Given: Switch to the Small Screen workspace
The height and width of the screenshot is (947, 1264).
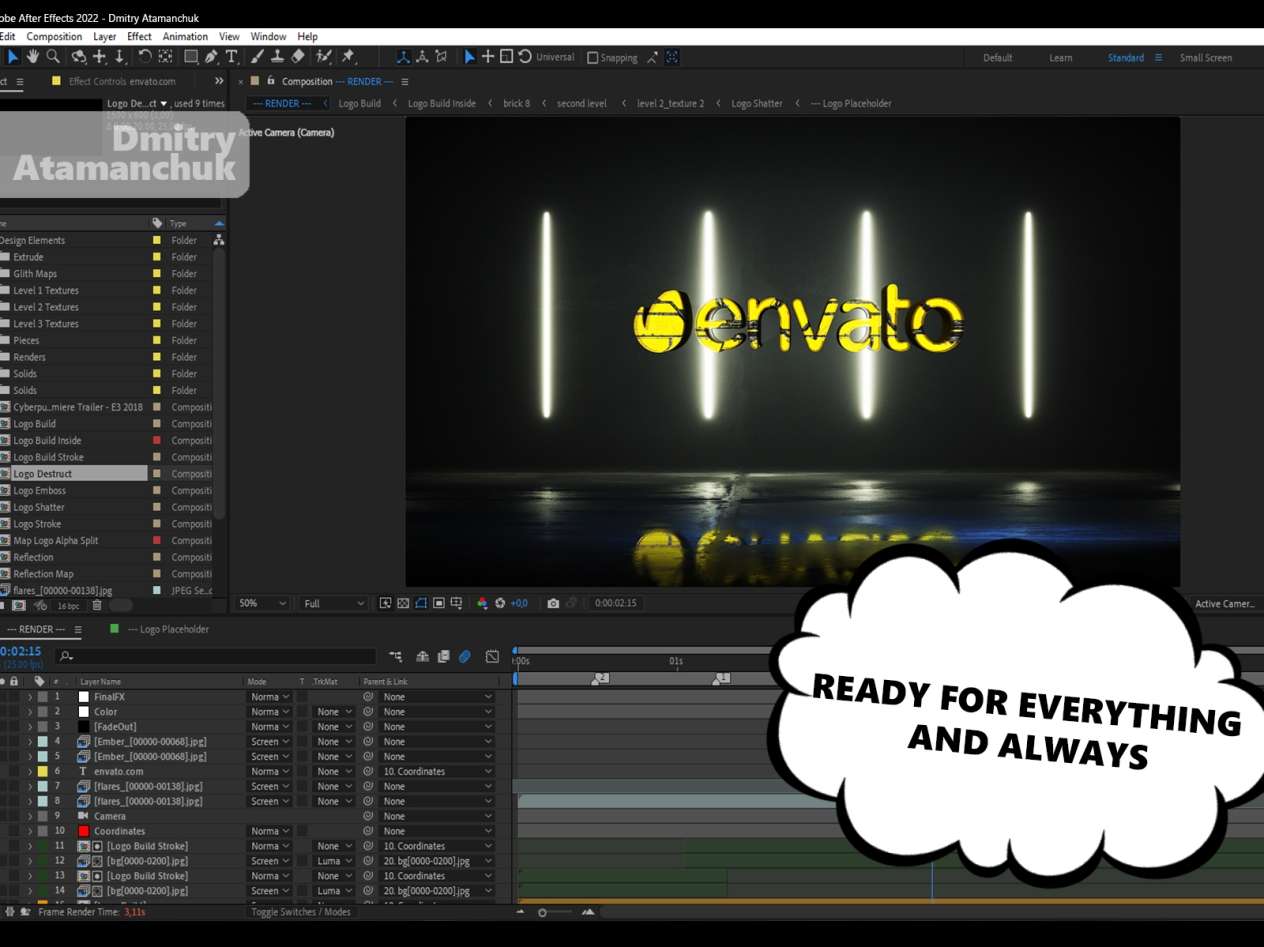Looking at the screenshot, I should pyautogui.click(x=1206, y=58).
